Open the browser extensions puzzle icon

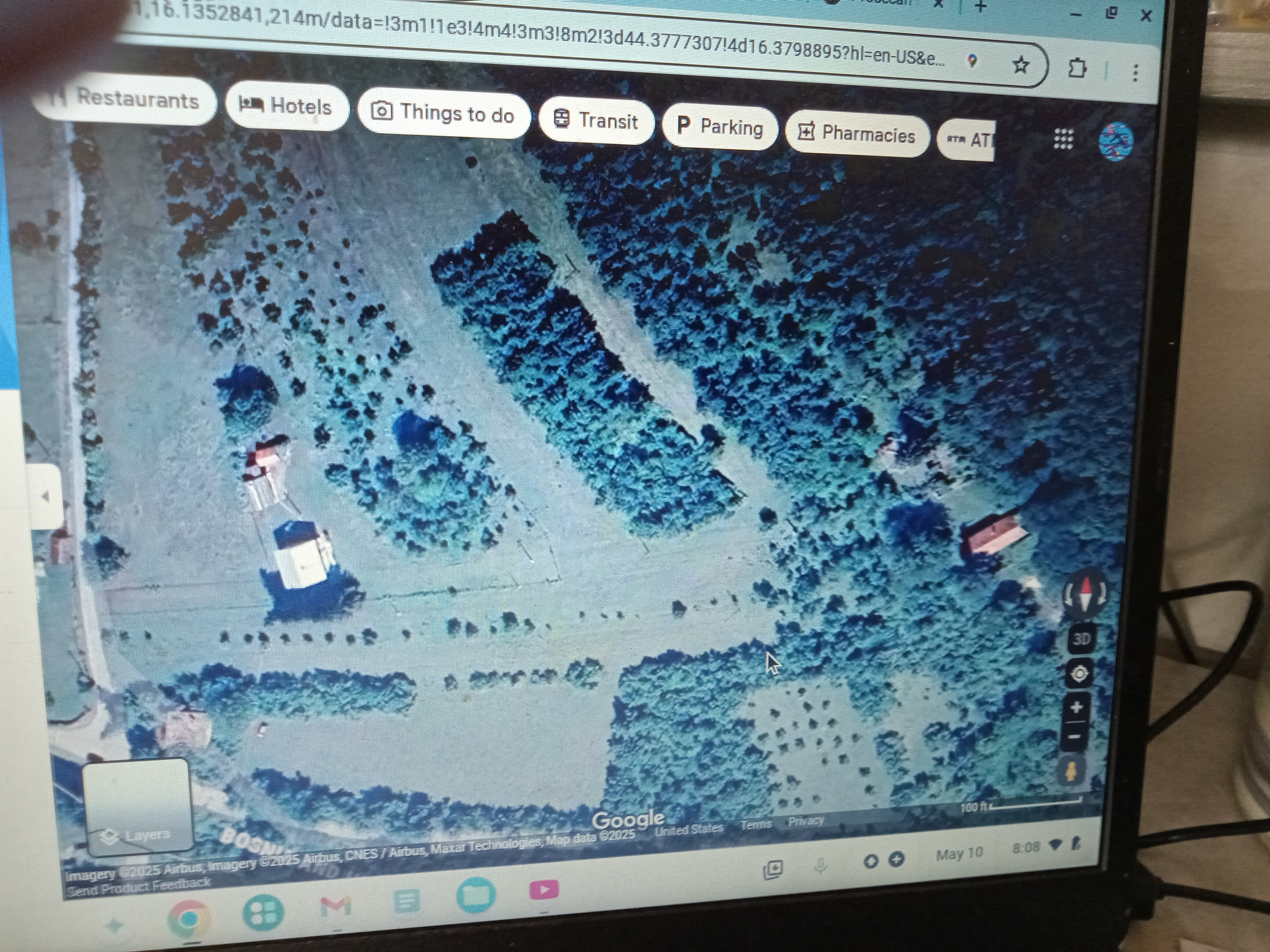click(1076, 69)
